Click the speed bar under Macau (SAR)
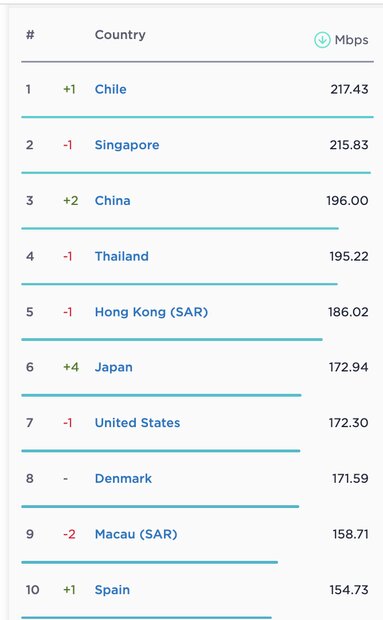This screenshot has height=620, width=383. (x=149, y=562)
